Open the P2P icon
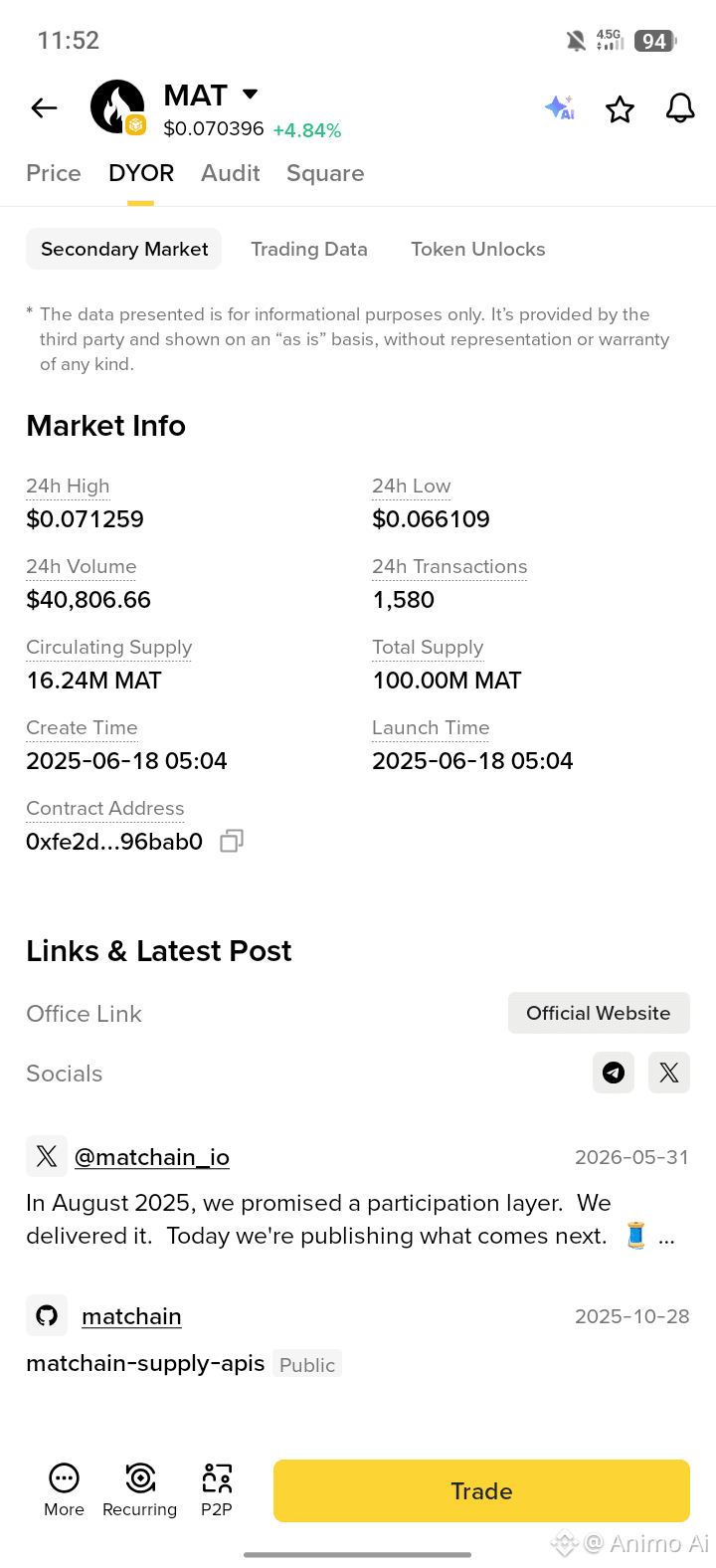 (217, 1489)
